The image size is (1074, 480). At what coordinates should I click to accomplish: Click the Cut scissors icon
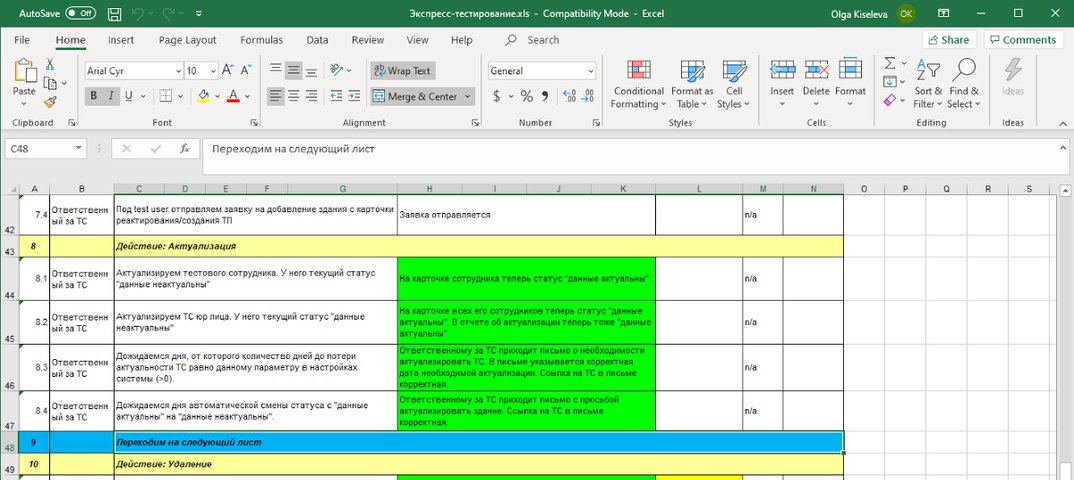(x=49, y=64)
